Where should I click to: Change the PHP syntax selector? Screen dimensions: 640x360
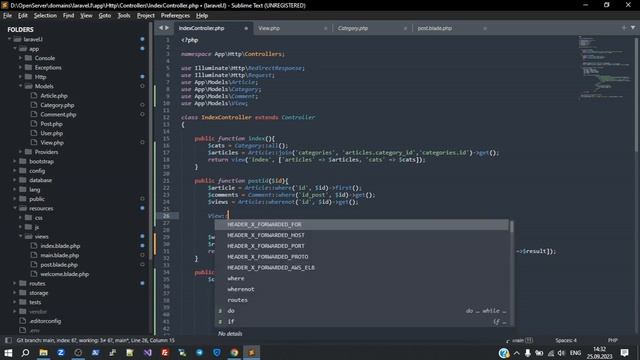613,340
